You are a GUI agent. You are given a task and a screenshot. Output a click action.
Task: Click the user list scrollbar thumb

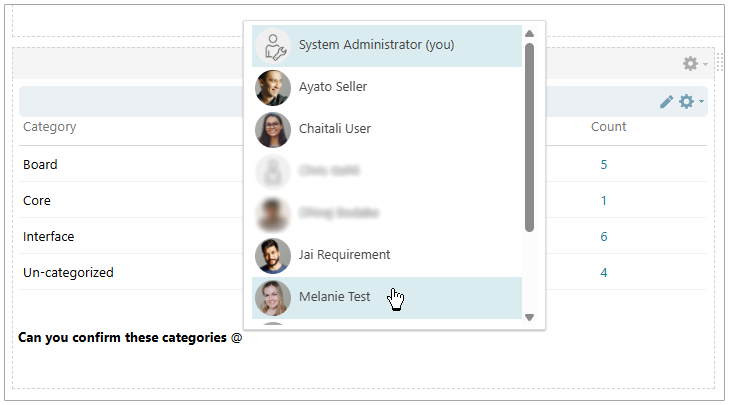[529, 135]
